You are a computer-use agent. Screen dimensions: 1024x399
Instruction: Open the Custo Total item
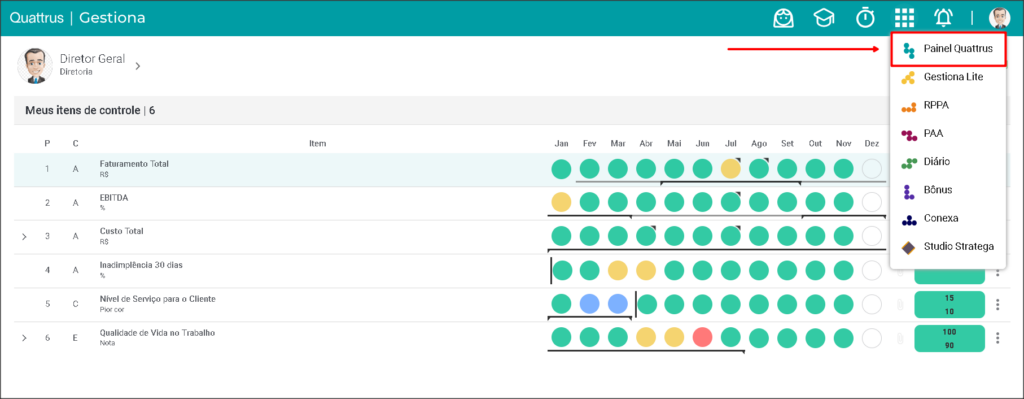coord(121,231)
